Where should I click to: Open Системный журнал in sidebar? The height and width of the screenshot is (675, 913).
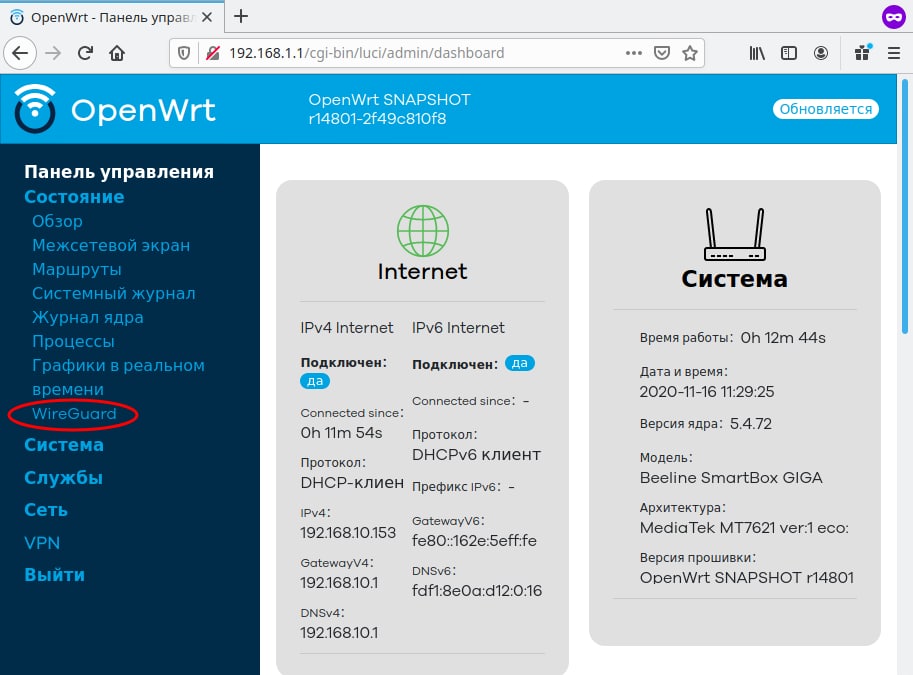(114, 293)
